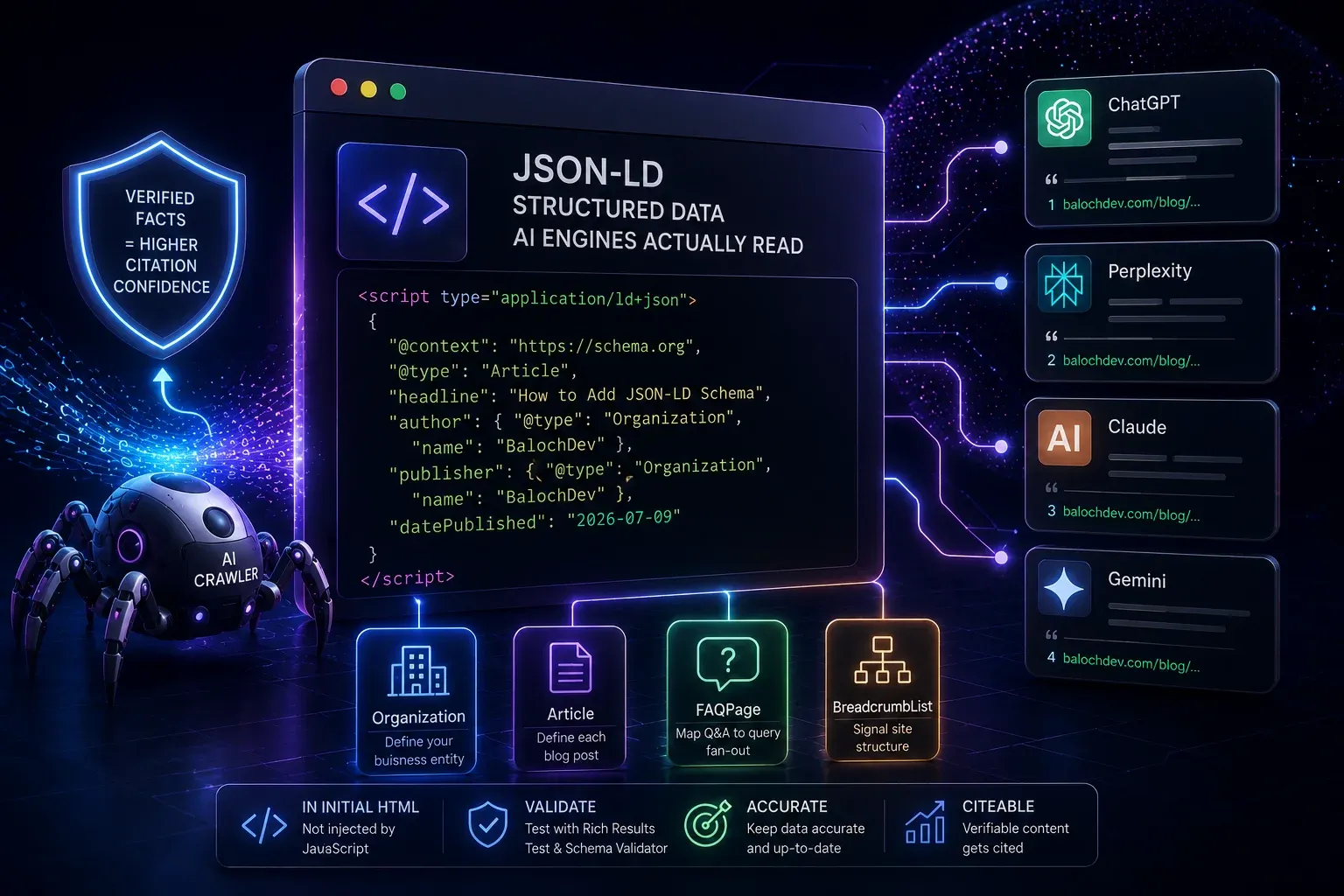Click "Define your buisness entity" text
The image size is (1344, 896).
(418, 751)
